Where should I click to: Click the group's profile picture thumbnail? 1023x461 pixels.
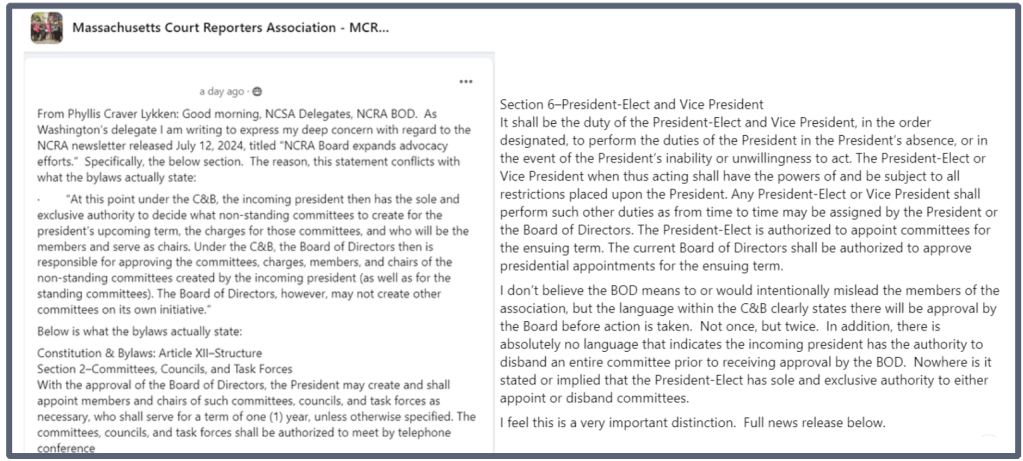[x=47, y=27]
